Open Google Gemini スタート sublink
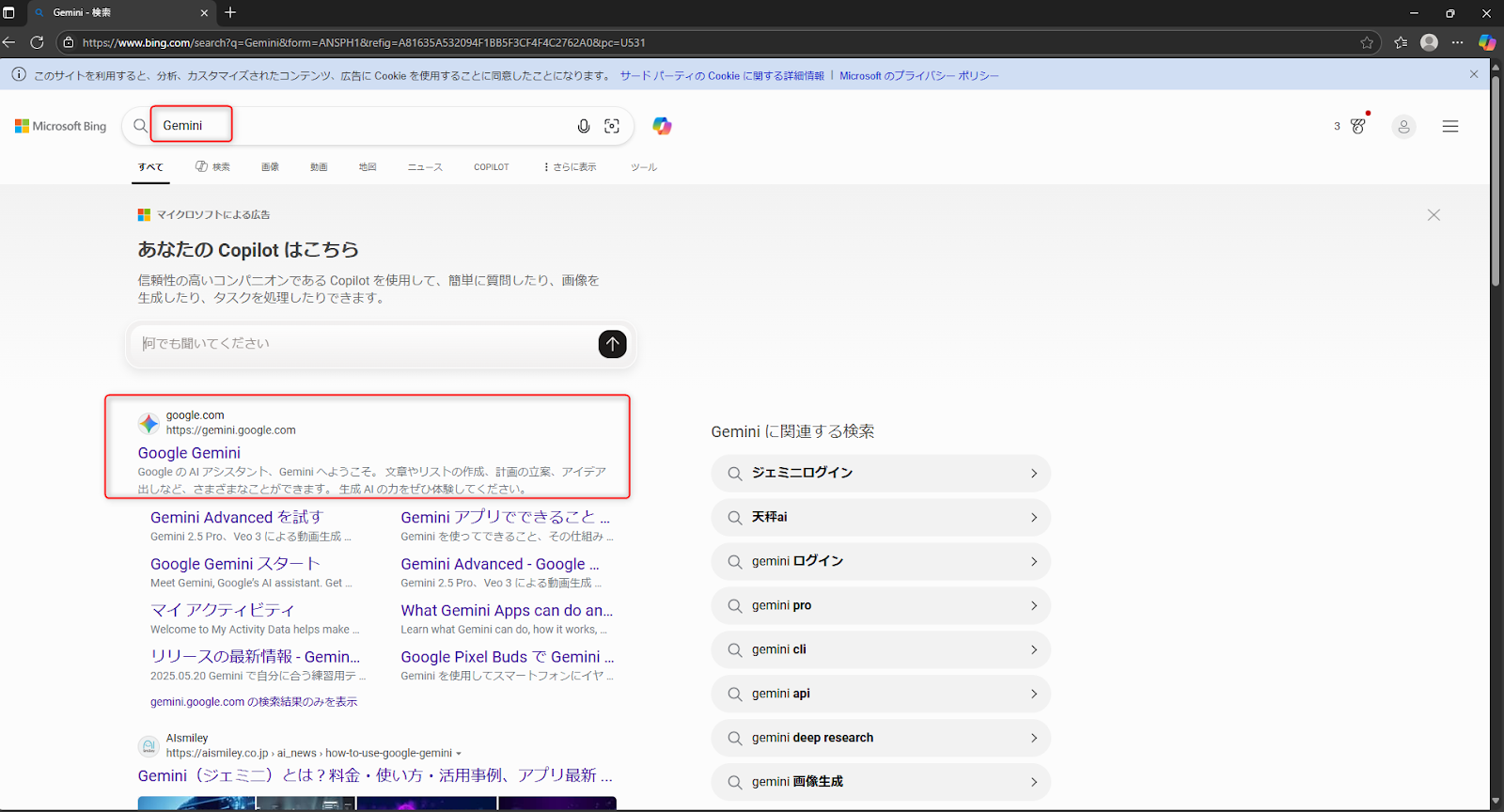The width and height of the screenshot is (1504, 812). [x=235, y=564]
